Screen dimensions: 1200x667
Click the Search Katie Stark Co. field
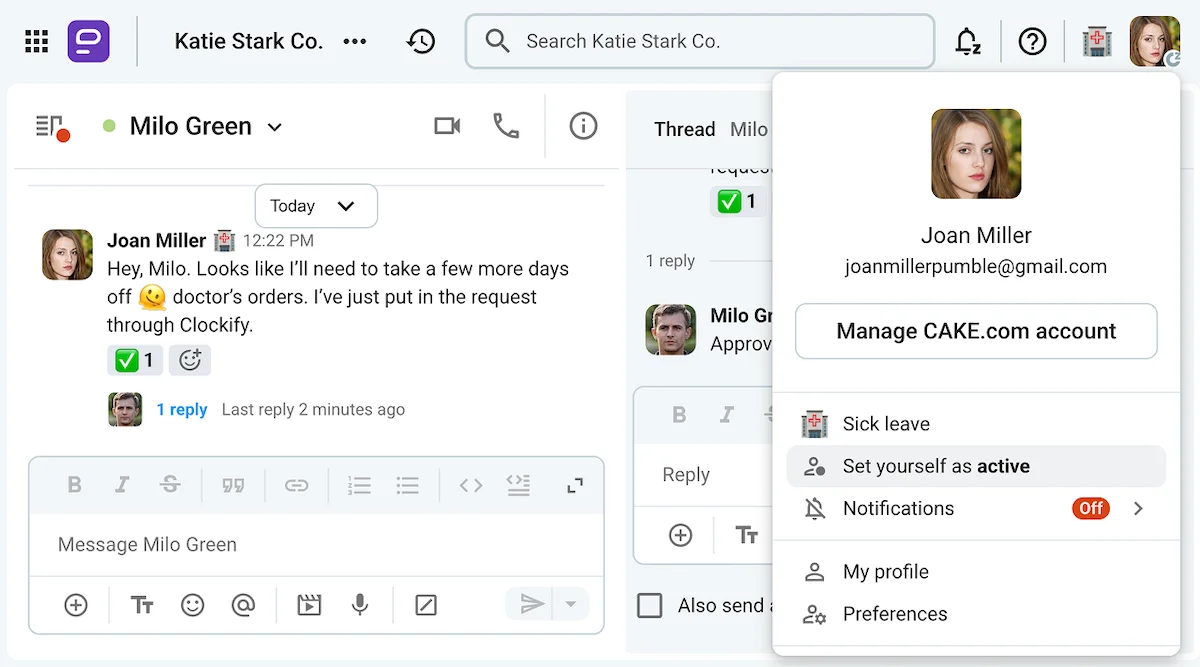coord(699,41)
